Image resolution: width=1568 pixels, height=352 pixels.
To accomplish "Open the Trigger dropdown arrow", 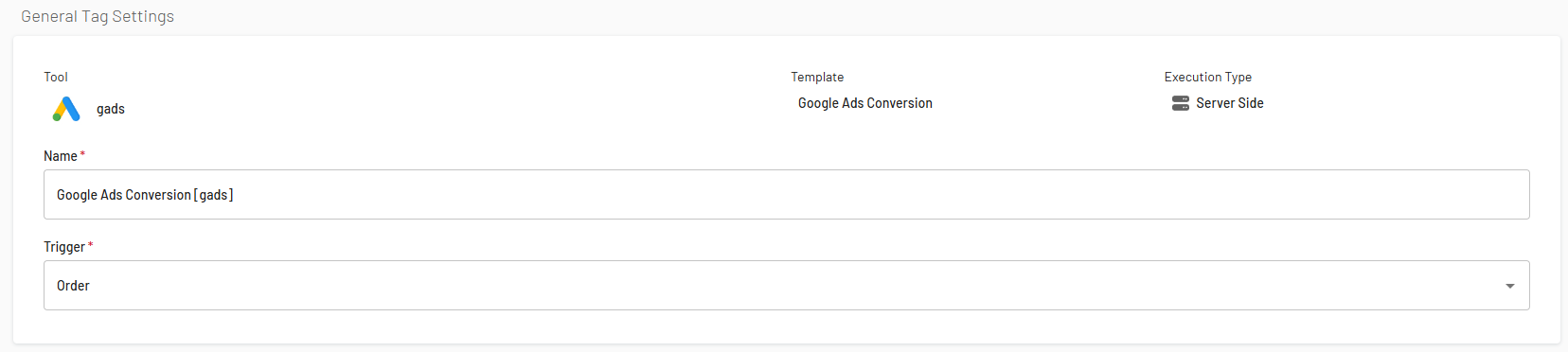I will tap(1510, 286).
